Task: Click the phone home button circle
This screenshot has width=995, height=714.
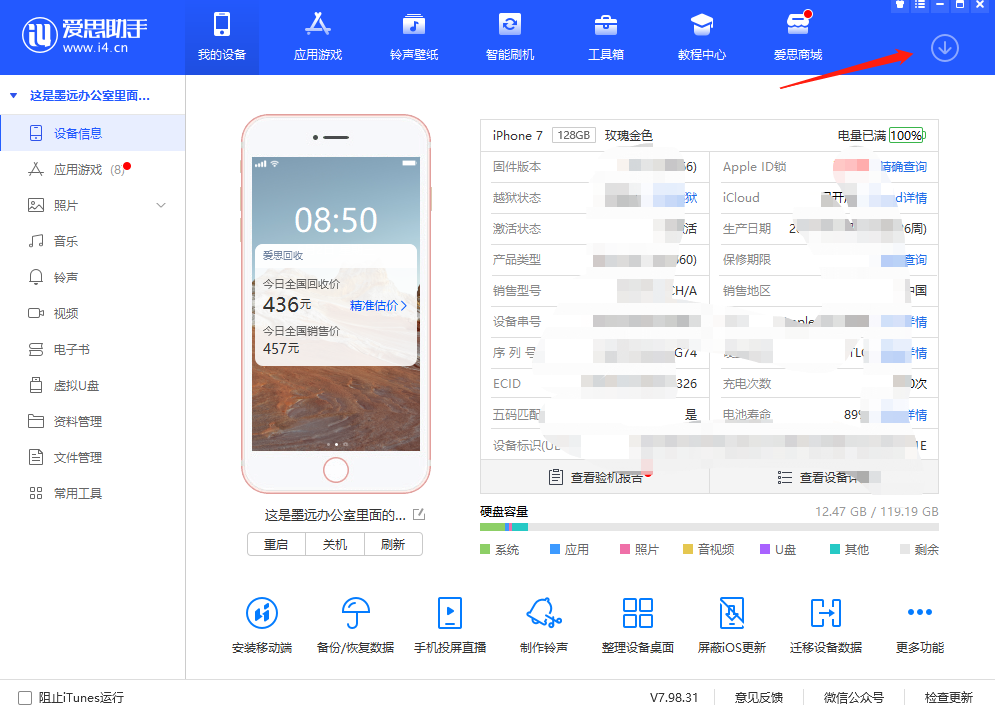Action: tap(336, 470)
